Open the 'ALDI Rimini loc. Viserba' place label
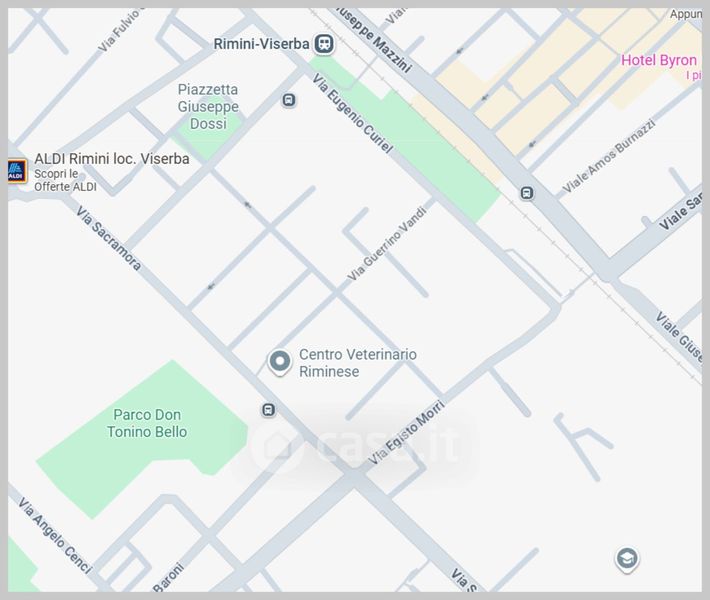This screenshot has width=710, height=600. coord(111,158)
